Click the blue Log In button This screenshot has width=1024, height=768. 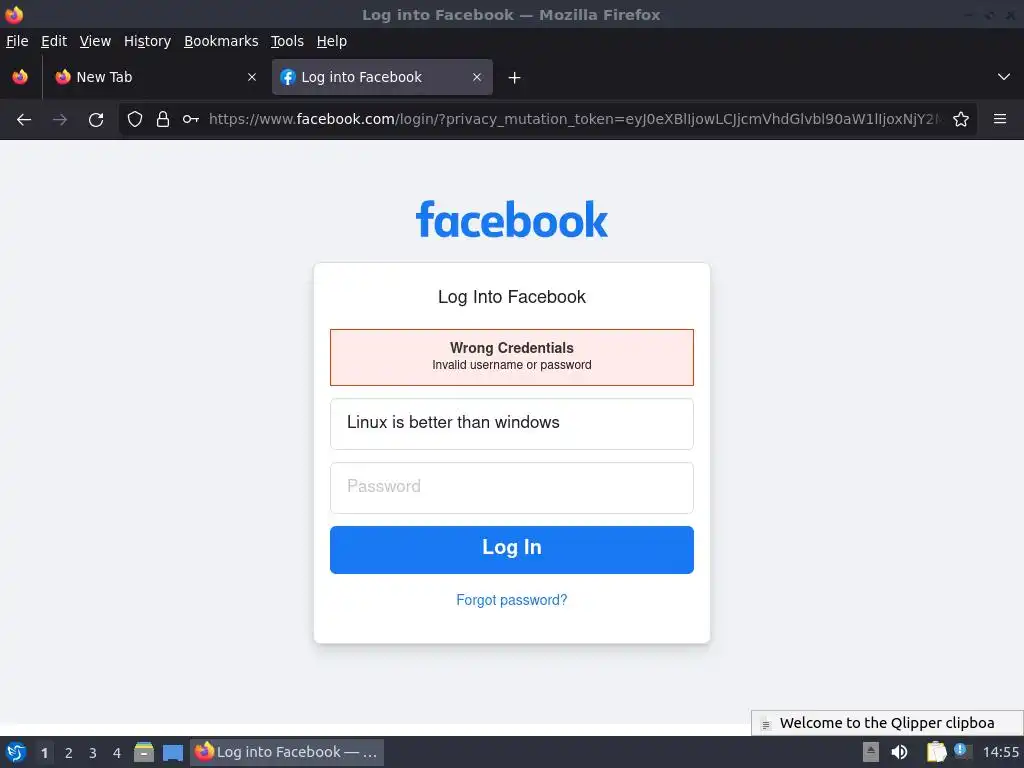[512, 550]
